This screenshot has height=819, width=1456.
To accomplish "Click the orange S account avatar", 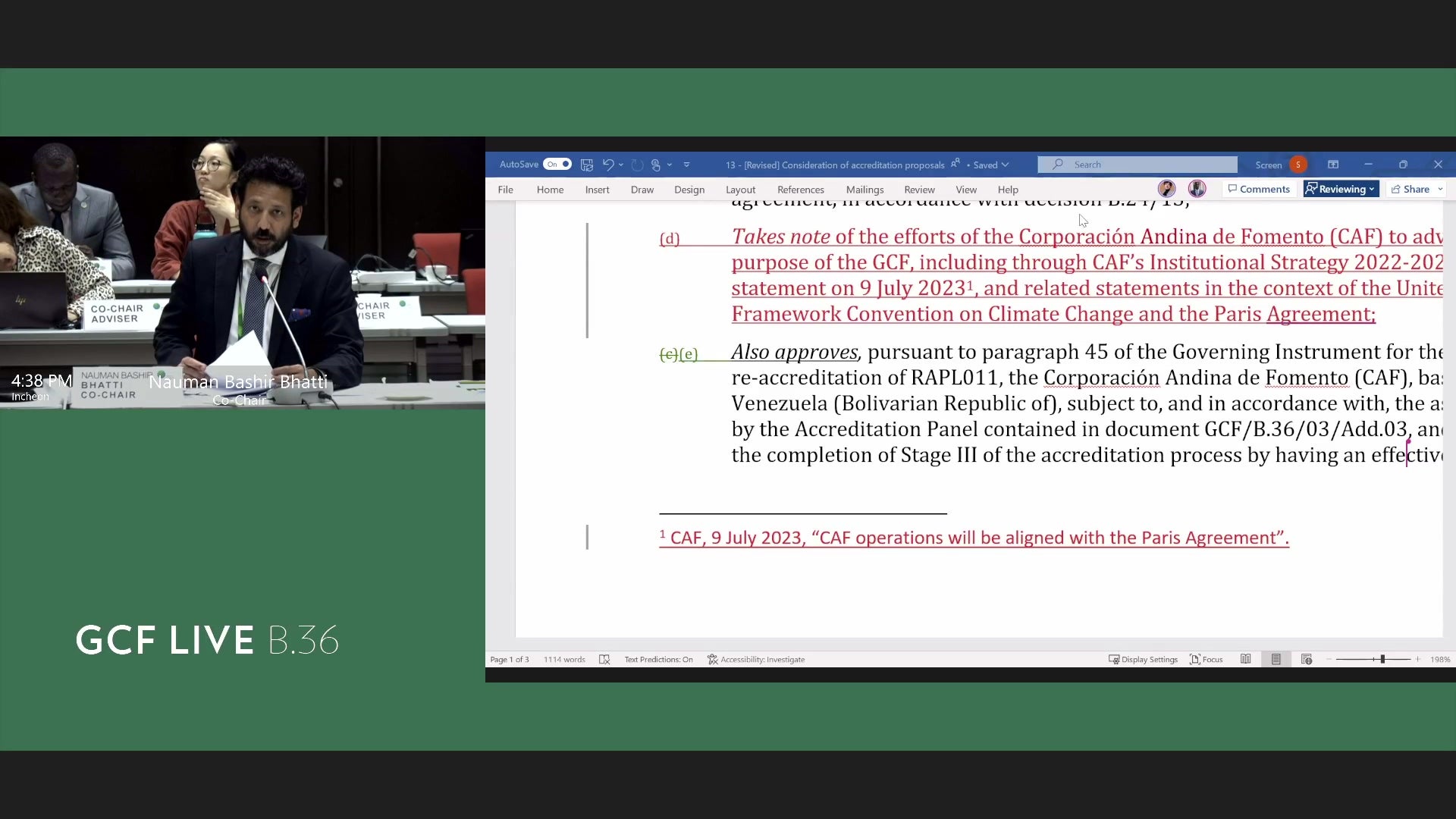I will [x=1298, y=165].
